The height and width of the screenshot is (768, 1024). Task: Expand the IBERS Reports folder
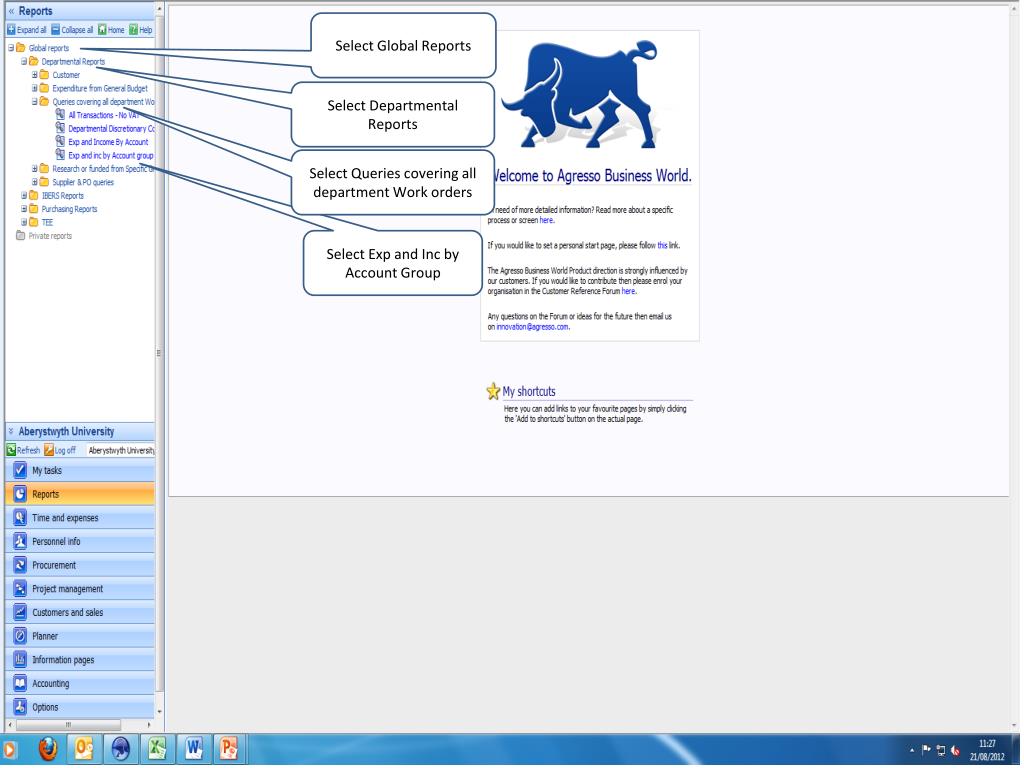pyautogui.click(x=24, y=195)
